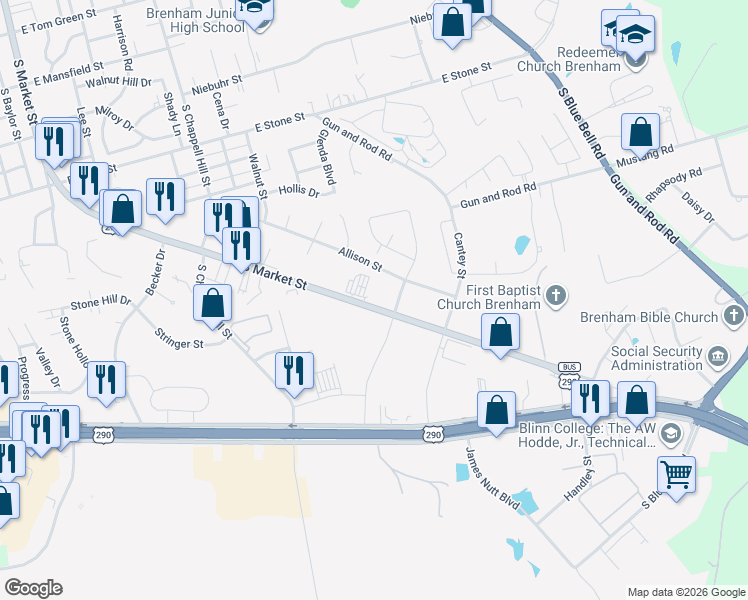The width and height of the screenshot is (748, 600).
Task: Click the Glenda Blvd label
Action: (327, 157)
